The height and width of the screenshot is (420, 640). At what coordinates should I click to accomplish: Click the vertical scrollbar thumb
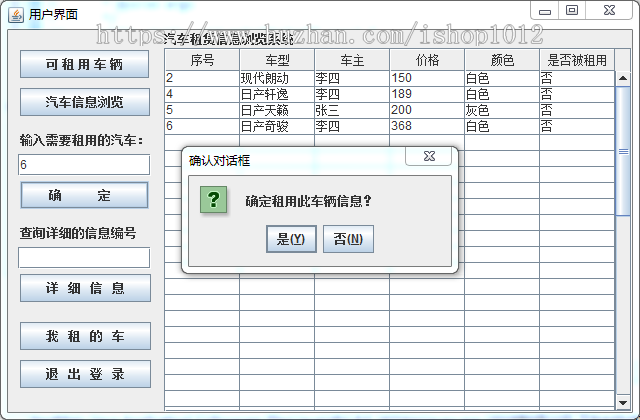point(623,151)
